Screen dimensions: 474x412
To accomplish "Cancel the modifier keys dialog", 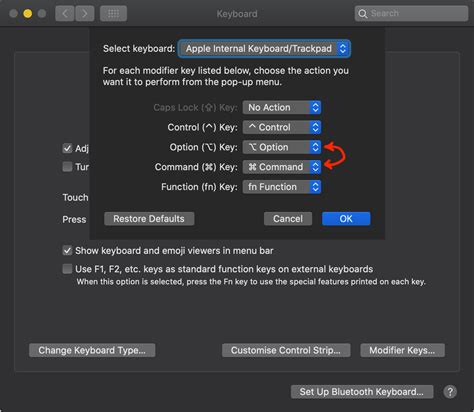I will coord(288,219).
